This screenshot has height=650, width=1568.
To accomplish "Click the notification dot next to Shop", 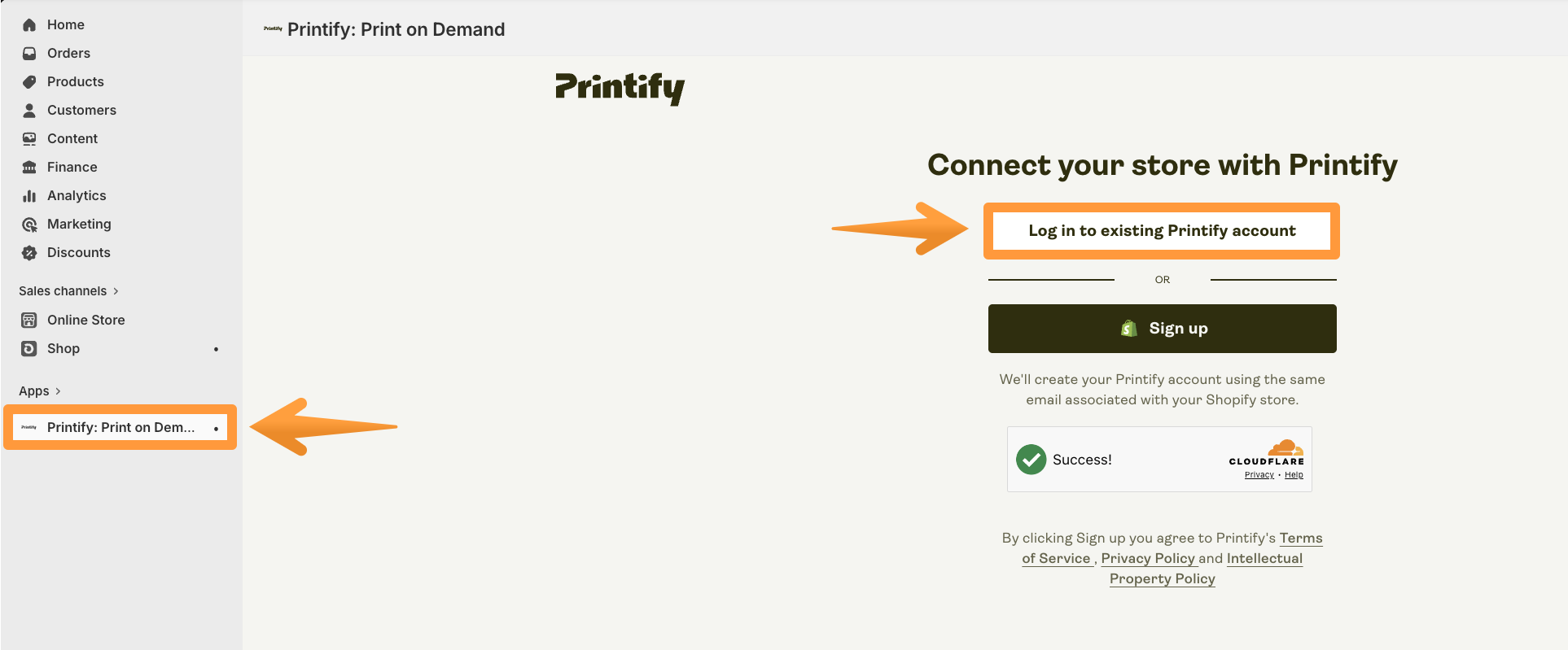I will click(x=216, y=349).
